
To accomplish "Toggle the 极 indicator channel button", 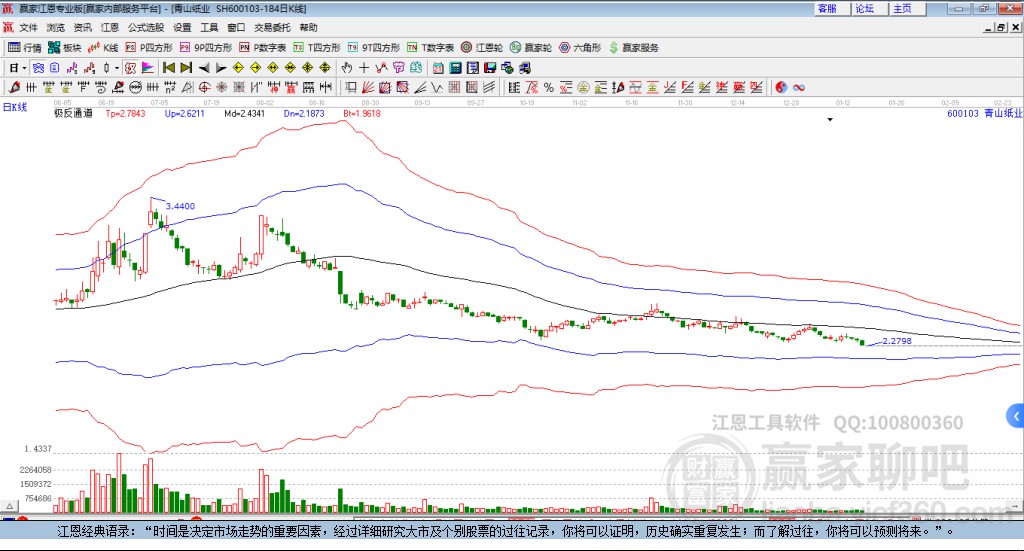I will coord(130,68).
